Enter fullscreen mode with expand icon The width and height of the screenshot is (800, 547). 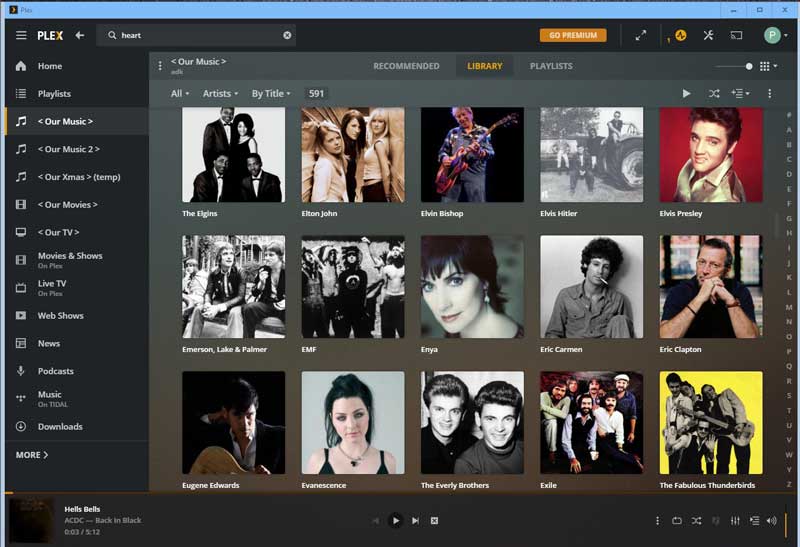click(x=640, y=35)
